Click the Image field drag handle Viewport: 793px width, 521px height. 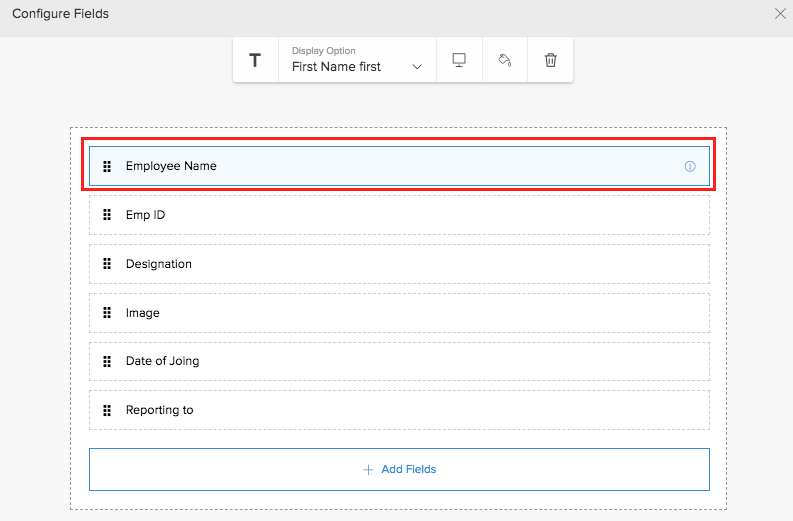[x=107, y=313]
